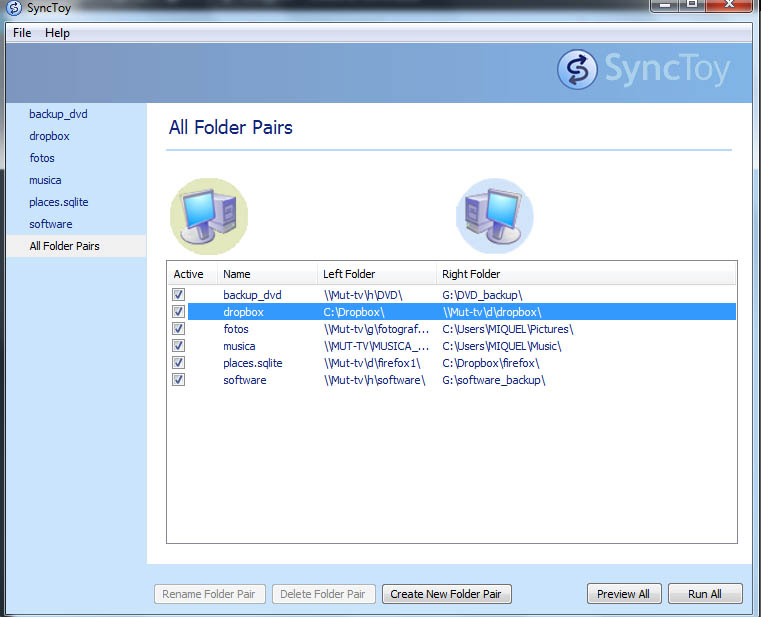Click the right folder computer icon

click(x=495, y=216)
